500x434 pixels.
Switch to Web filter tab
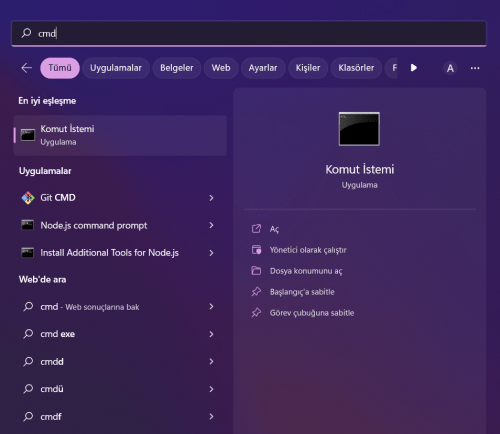click(221, 68)
